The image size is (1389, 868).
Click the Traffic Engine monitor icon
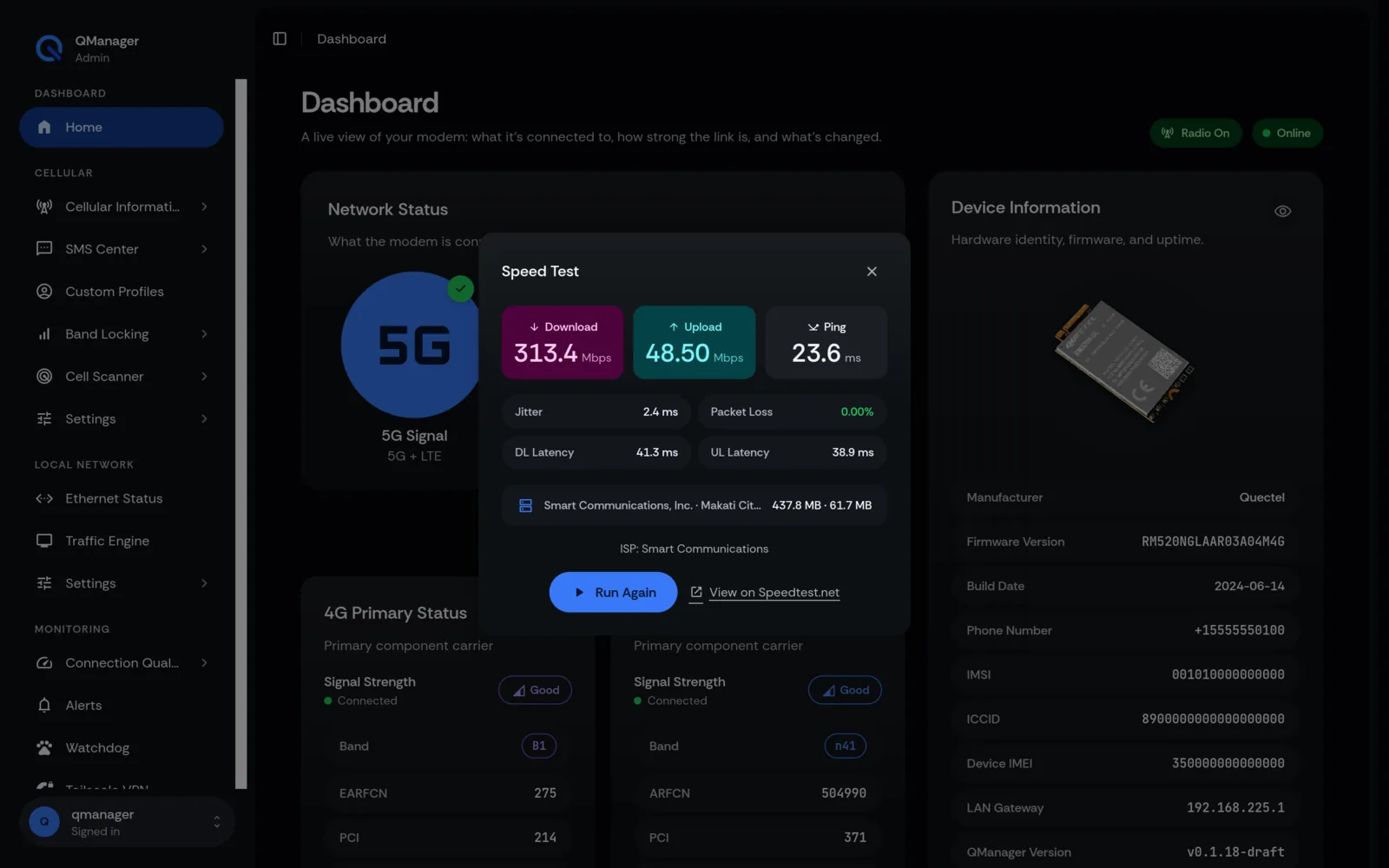[x=44, y=541]
